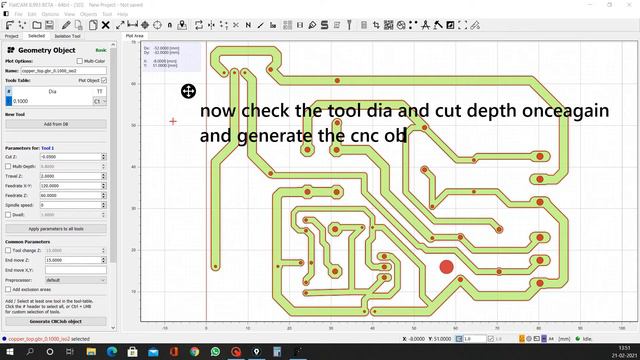Select the drafting compass tool icon
The width and height of the screenshot is (640, 360).
click(x=425, y=25)
